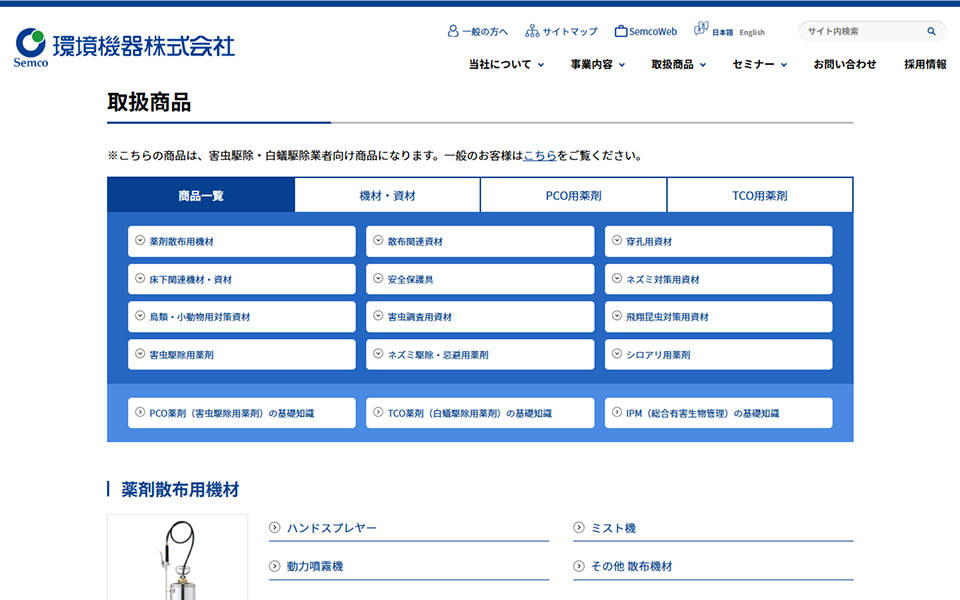The width and height of the screenshot is (960, 600).
Task: Click the こちら link for general customers
Action: [540, 155]
